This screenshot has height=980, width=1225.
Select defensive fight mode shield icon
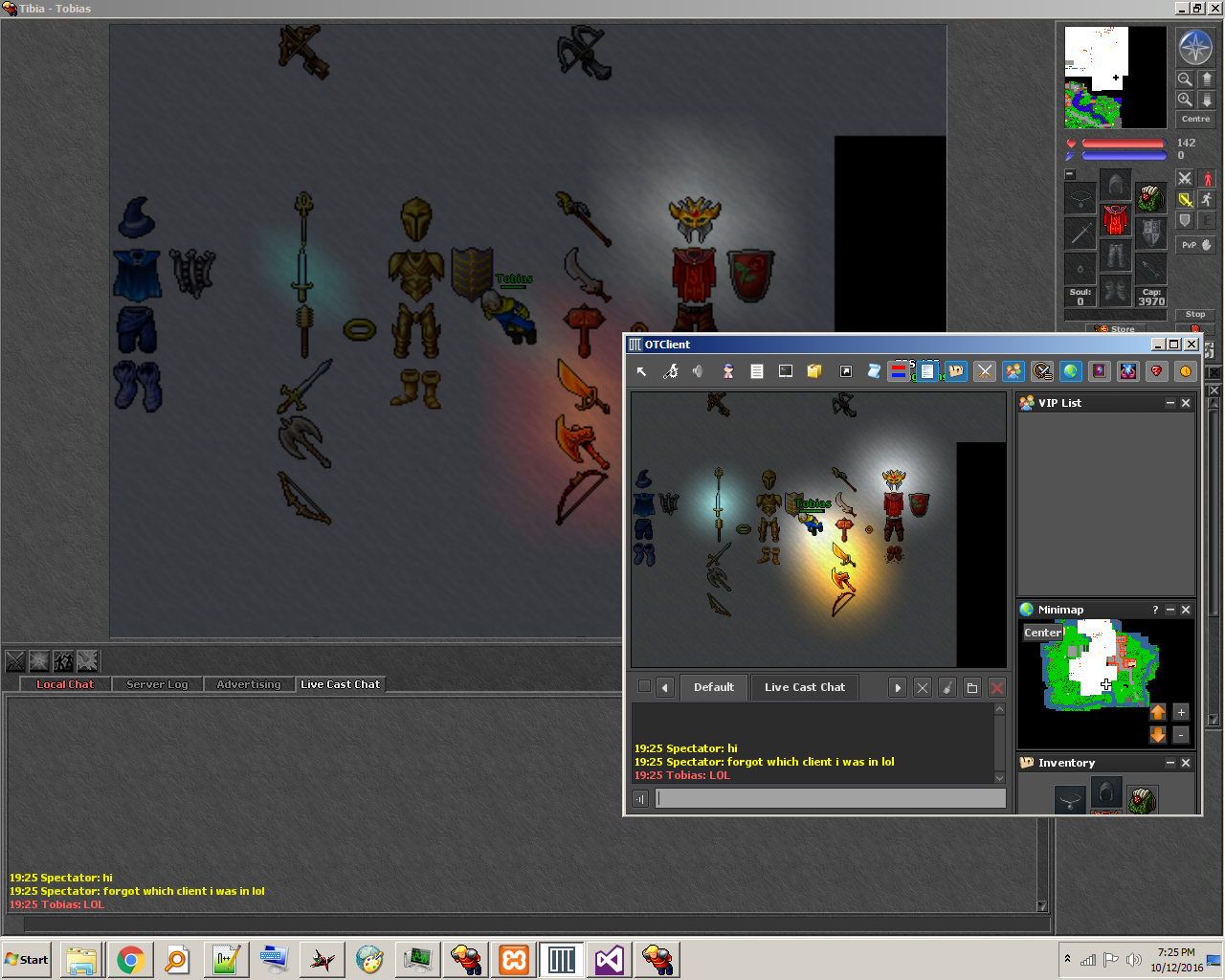(1185, 220)
